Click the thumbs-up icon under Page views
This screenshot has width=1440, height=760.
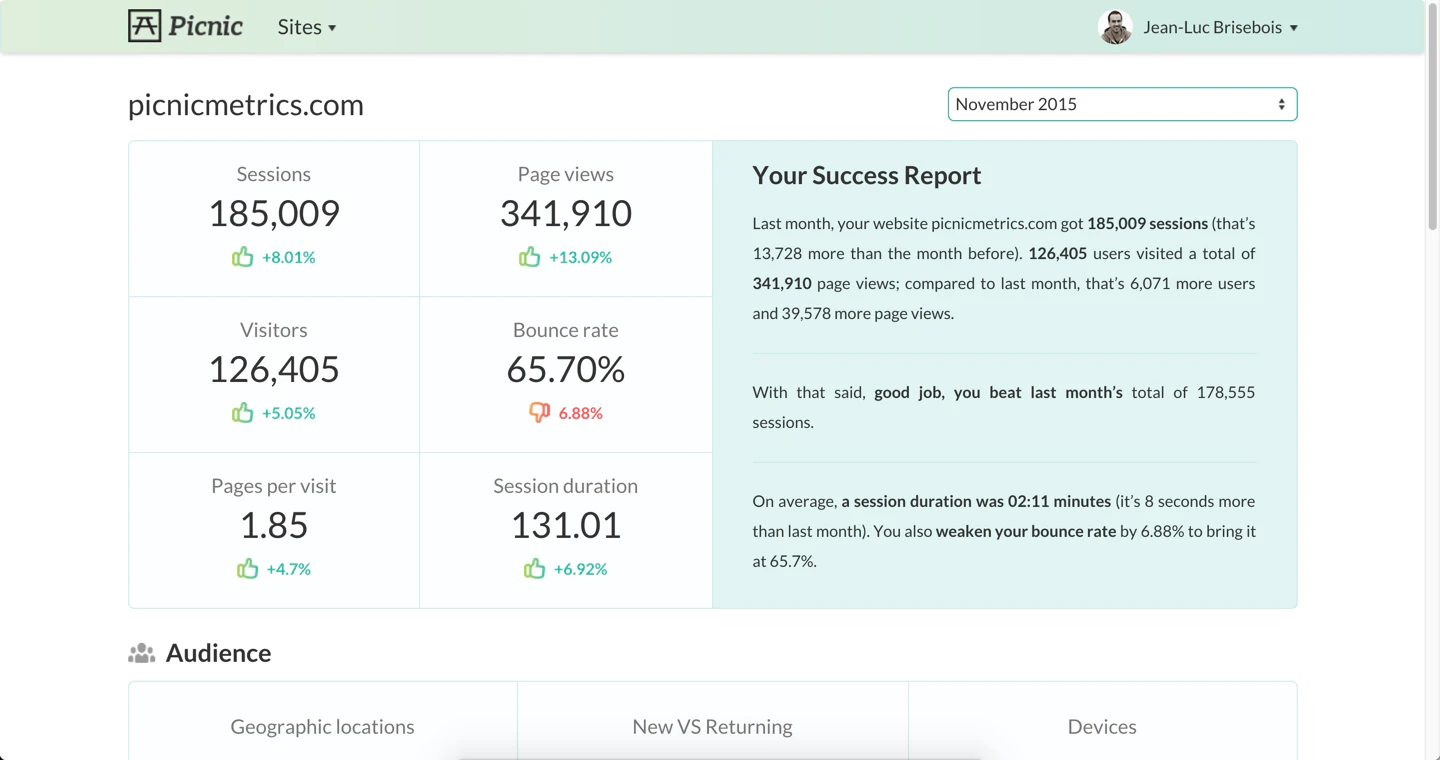click(530, 257)
